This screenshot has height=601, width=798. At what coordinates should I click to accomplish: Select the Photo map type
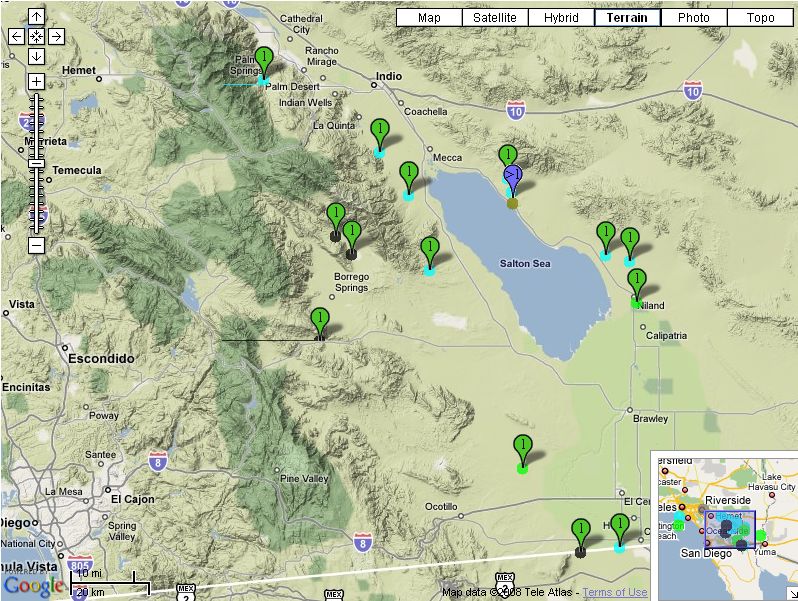pyautogui.click(x=693, y=17)
